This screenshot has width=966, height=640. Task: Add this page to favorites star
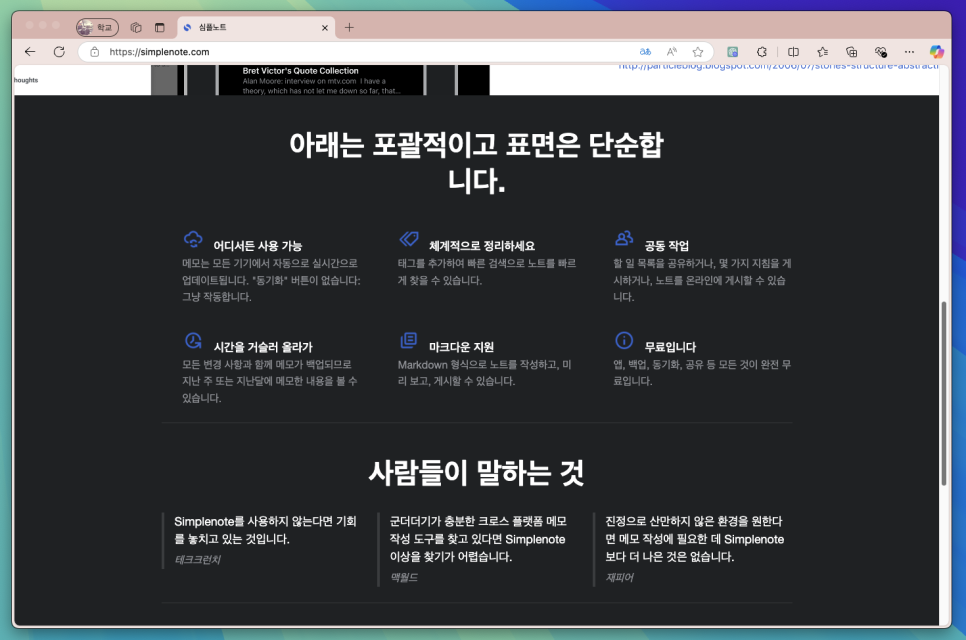point(697,52)
